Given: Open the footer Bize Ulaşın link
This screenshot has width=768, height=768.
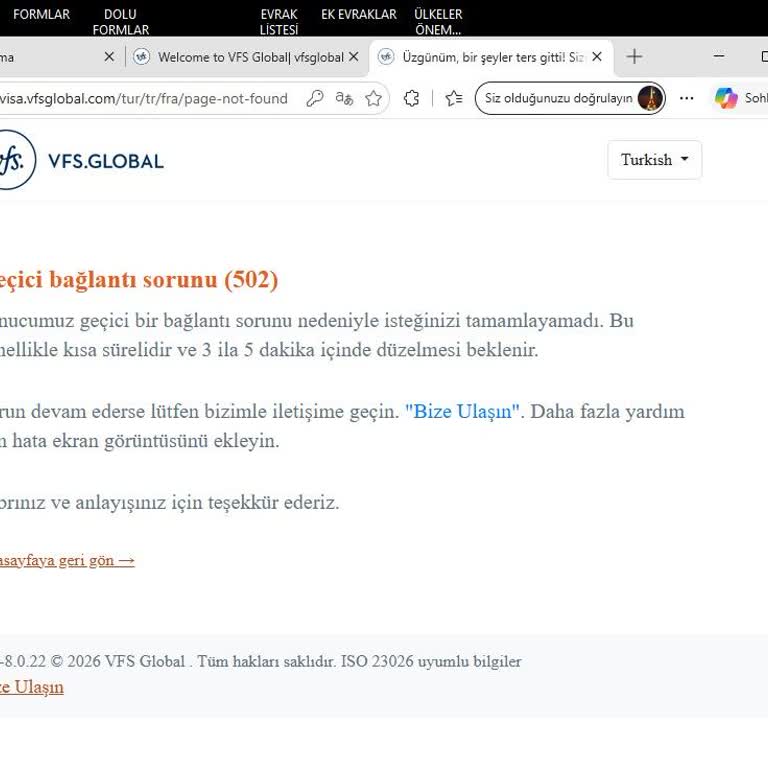Looking at the screenshot, I should 32,687.
